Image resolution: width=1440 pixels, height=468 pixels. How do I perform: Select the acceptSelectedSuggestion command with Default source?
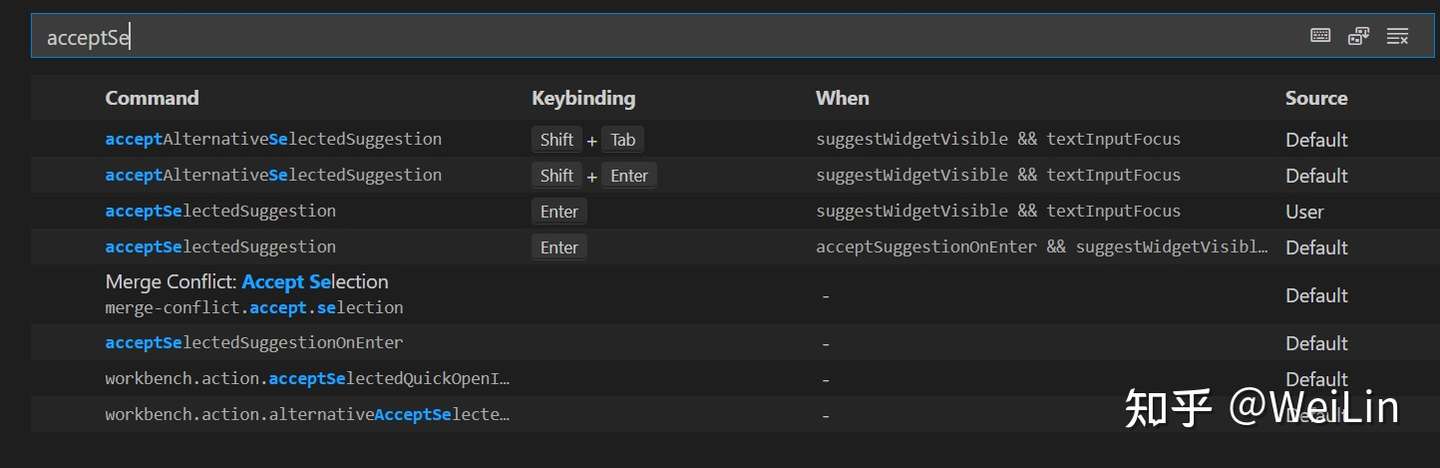coord(220,247)
